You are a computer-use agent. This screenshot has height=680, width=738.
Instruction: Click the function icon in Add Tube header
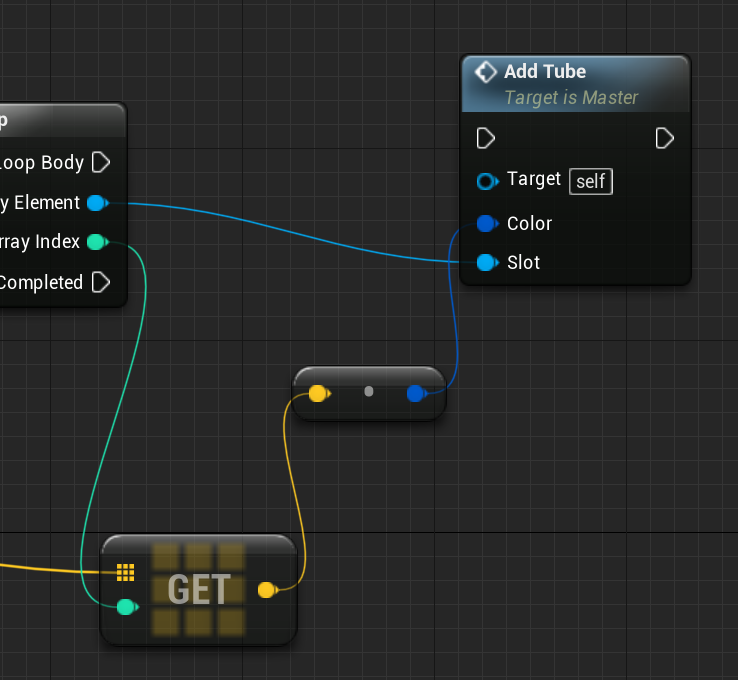(486, 72)
